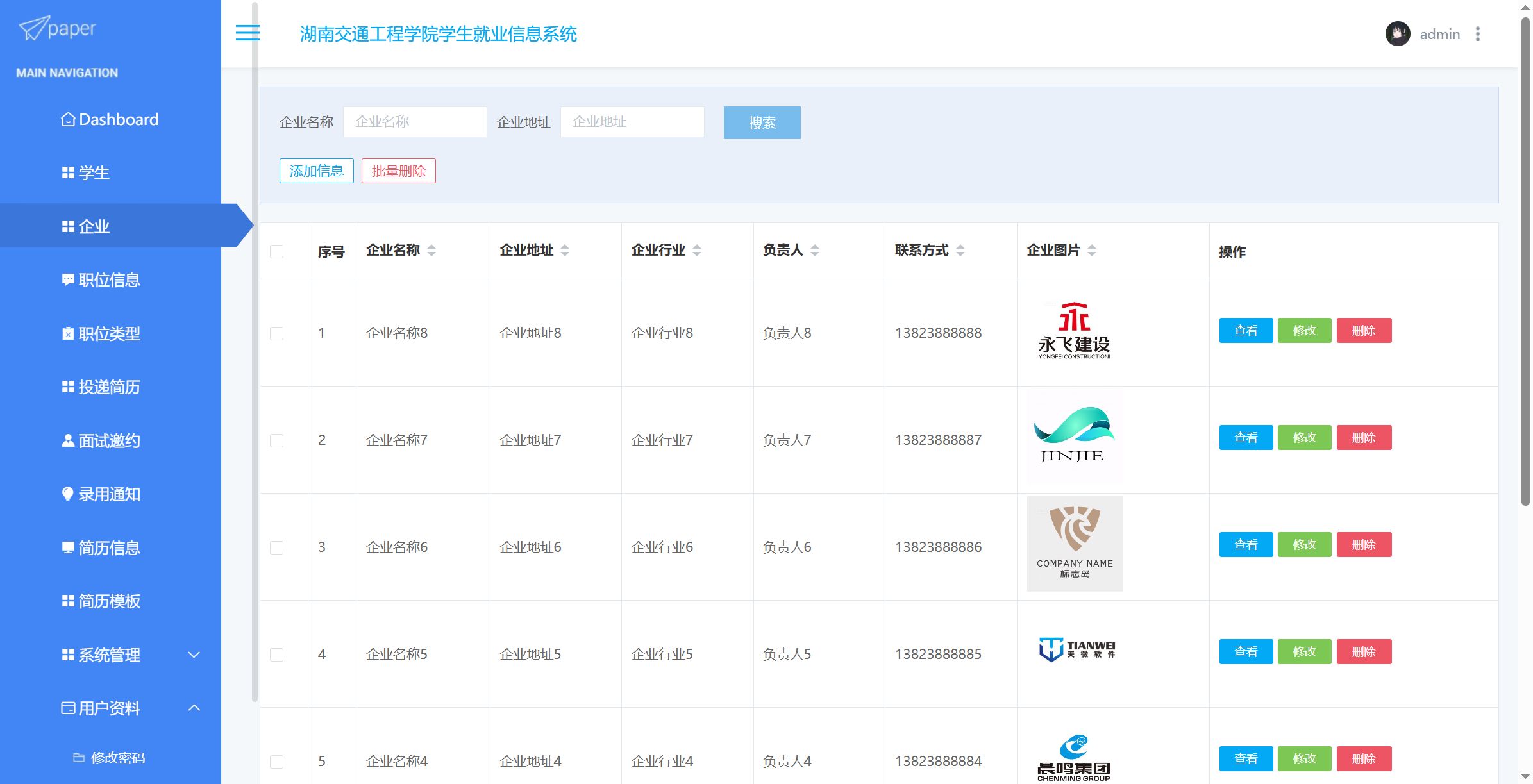Click the monitor icon beside 简历信息
The width and height of the screenshot is (1533, 784).
pos(68,547)
